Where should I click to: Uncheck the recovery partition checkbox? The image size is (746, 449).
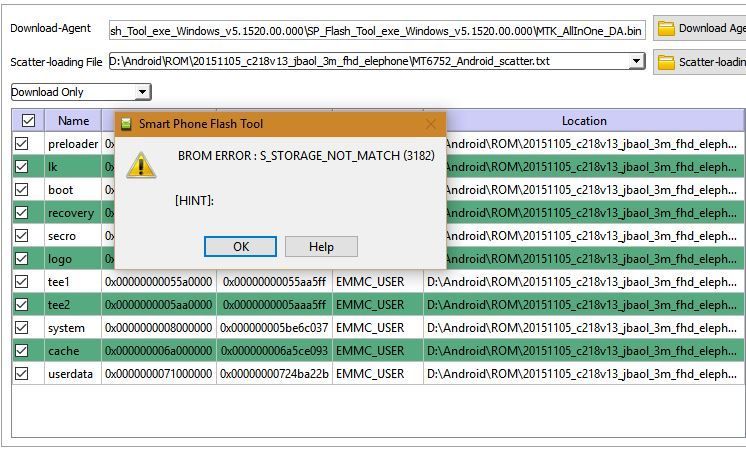pos(21,212)
